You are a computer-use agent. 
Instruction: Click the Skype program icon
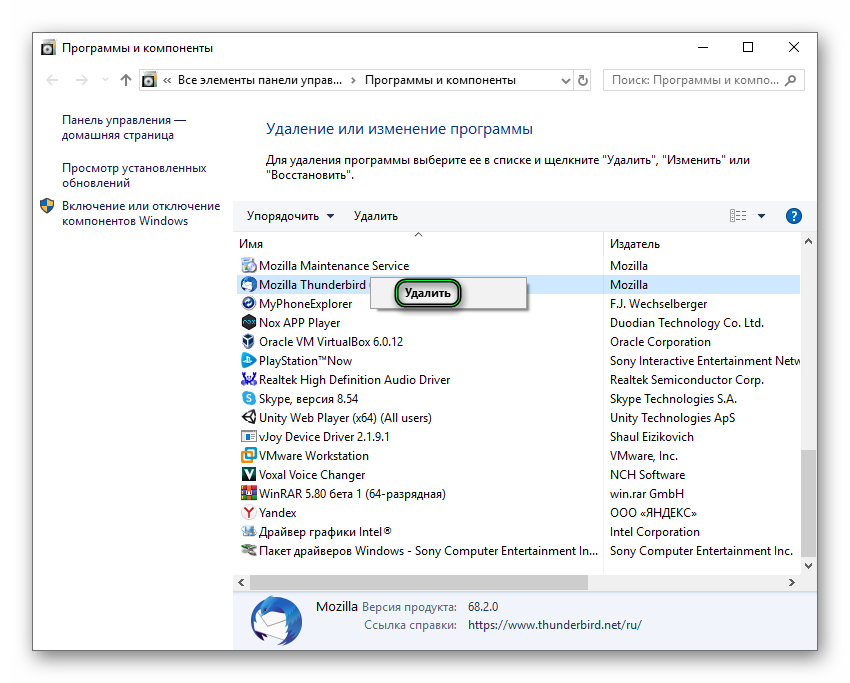coord(248,398)
